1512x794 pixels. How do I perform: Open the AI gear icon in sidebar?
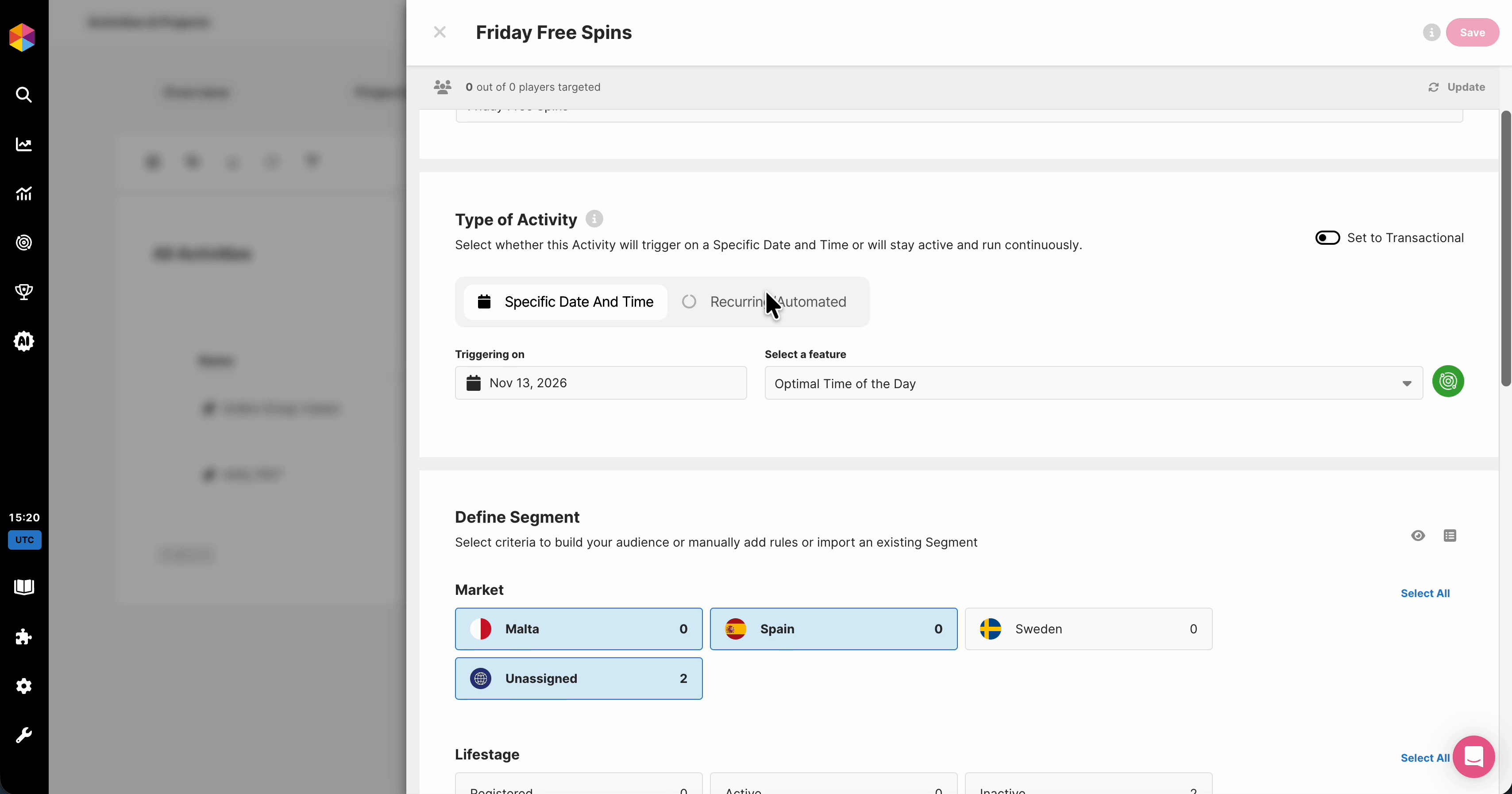point(23,341)
